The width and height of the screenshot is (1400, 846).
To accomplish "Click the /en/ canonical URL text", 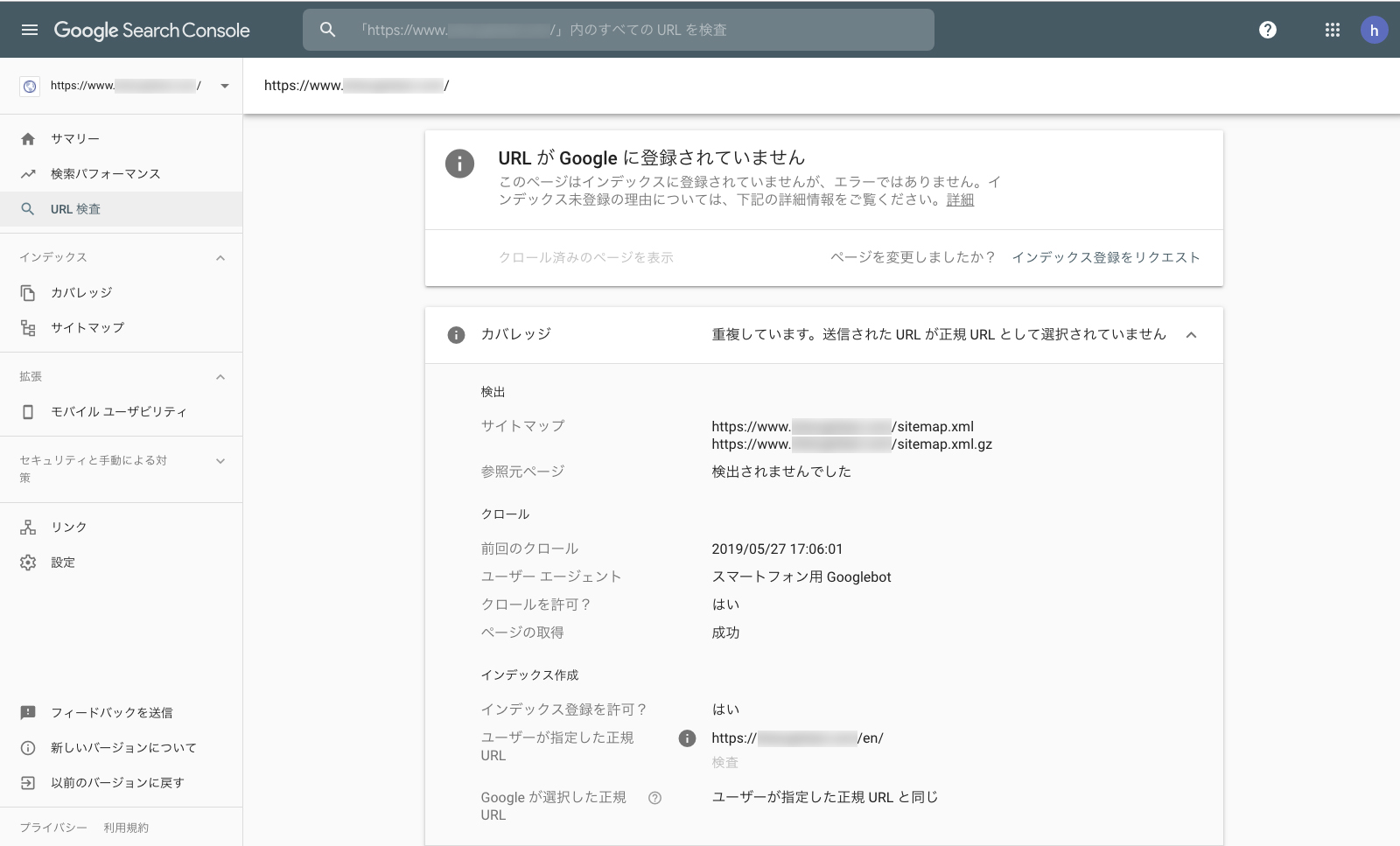I will click(797, 738).
